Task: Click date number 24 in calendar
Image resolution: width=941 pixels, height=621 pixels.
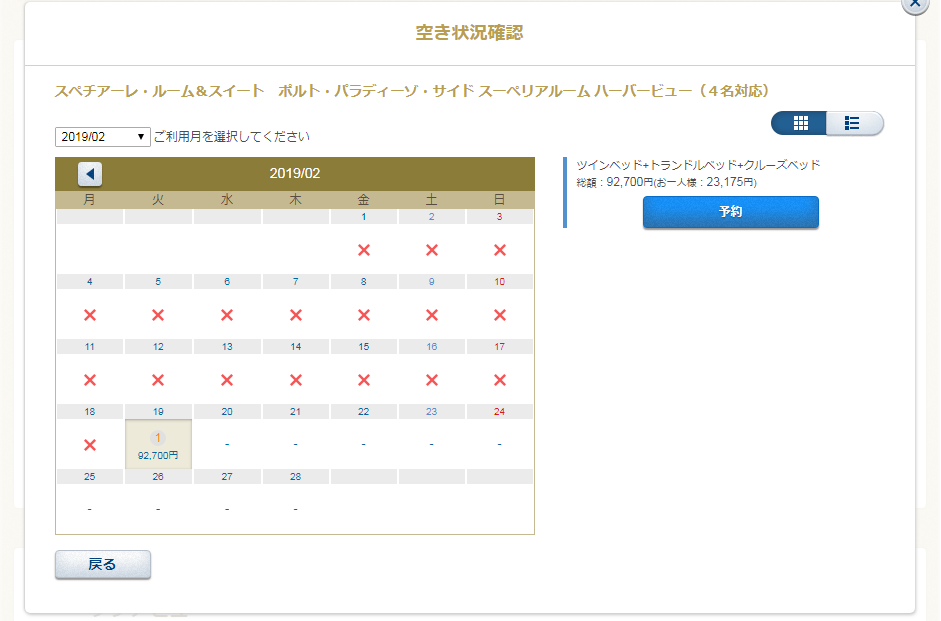Action: click(x=499, y=412)
